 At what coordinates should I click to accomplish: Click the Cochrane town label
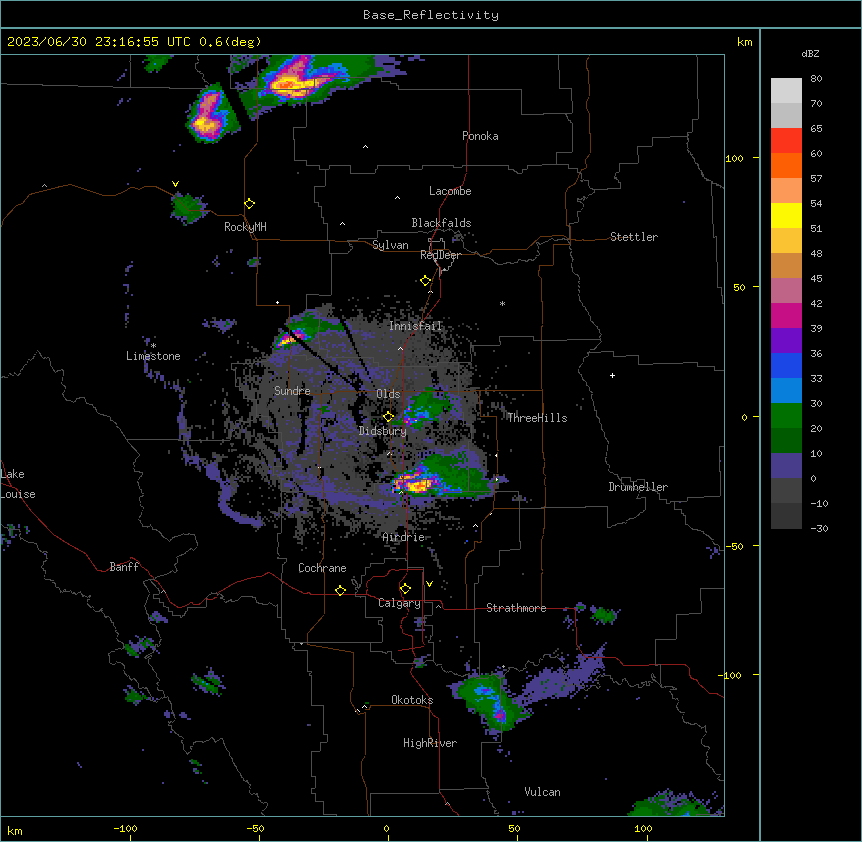pos(322,568)
